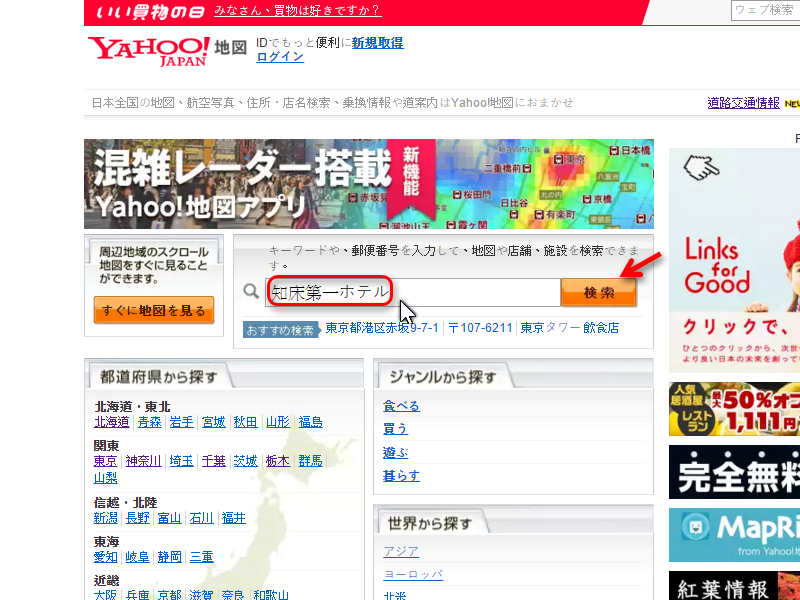Click the すぐに地図を見る button
Viewport: 800px width, 600px height.
pyautogui.click(x=154, y=310)
